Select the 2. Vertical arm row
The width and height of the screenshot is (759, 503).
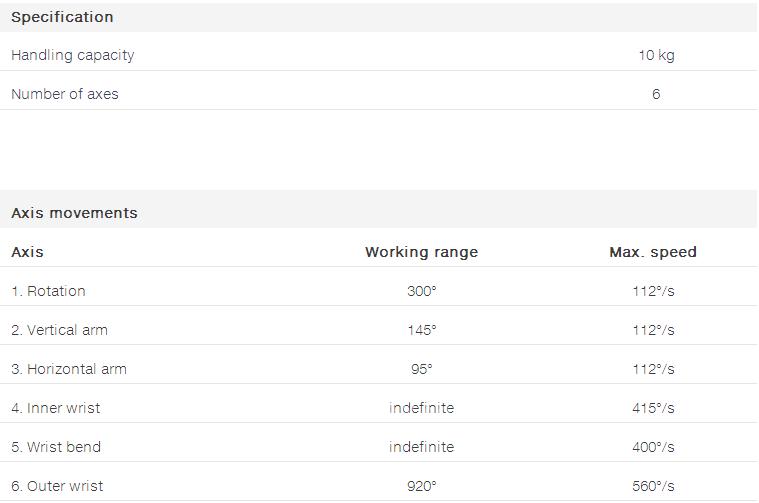coord(59,330)
